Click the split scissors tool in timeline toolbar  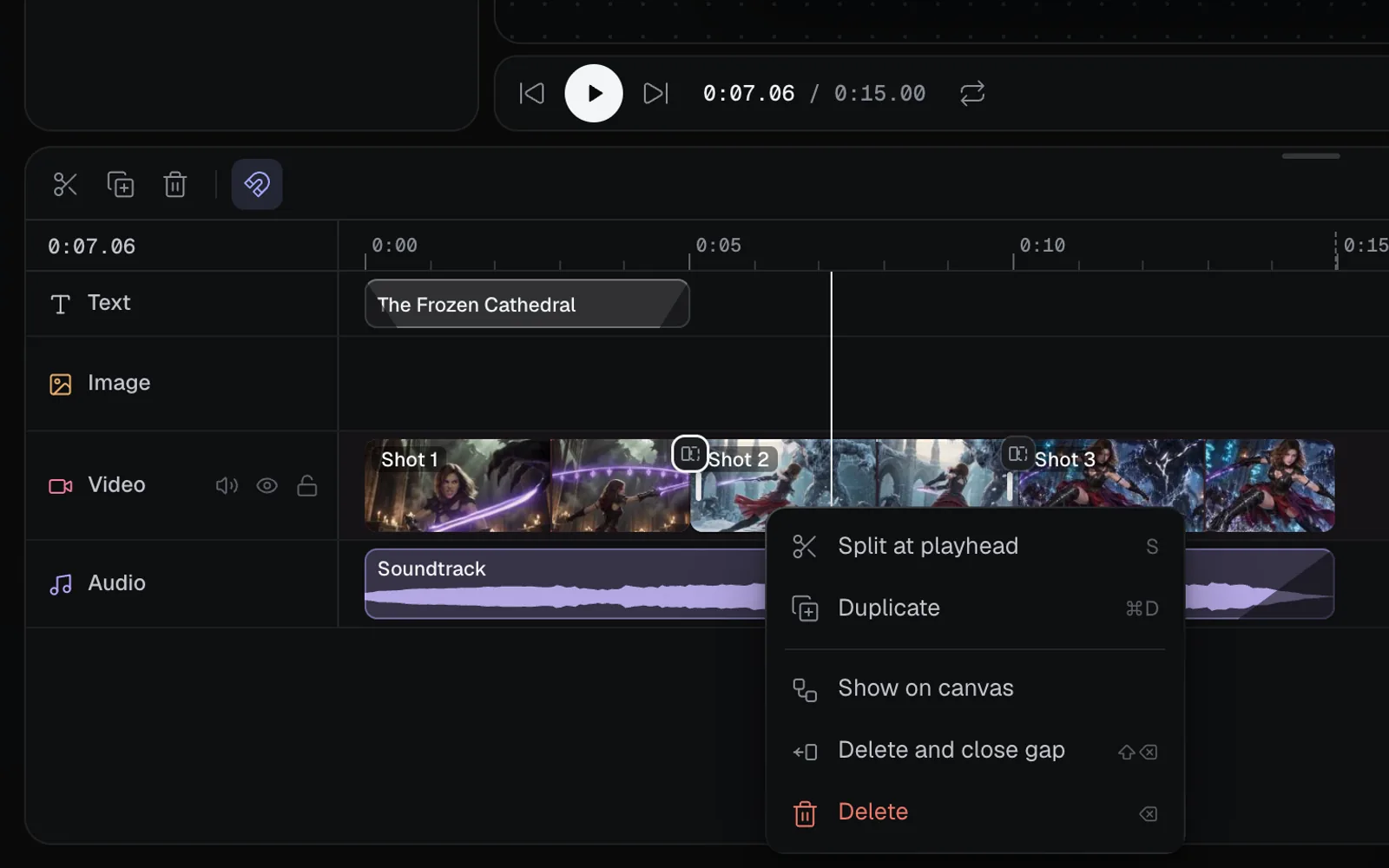pyautogui.click(x=65, y=184)
